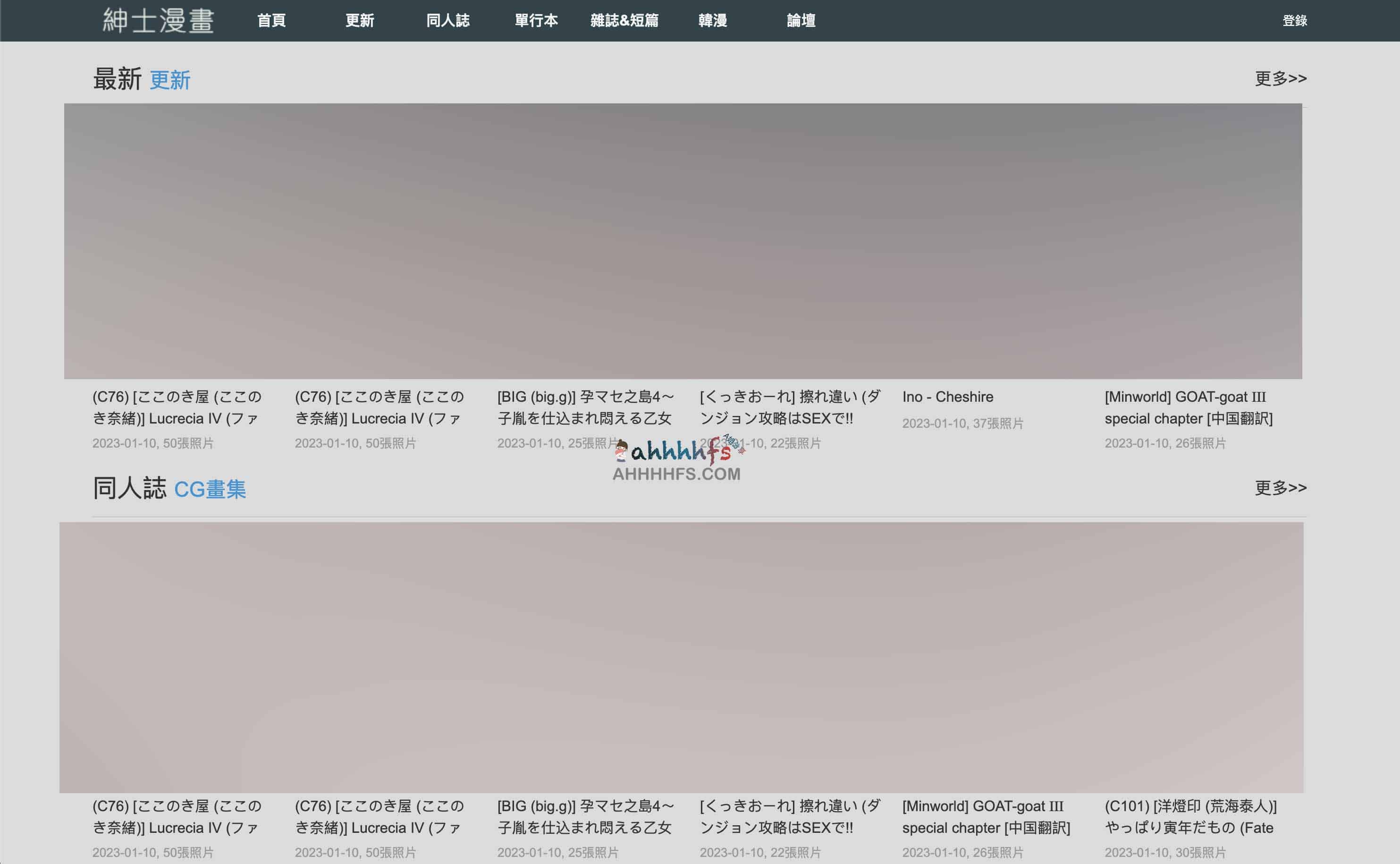The width and height of the screenshot is (1400, 864).
Task: Select 同人誌 in the top navigation
Action: click(x=448, y=21)
